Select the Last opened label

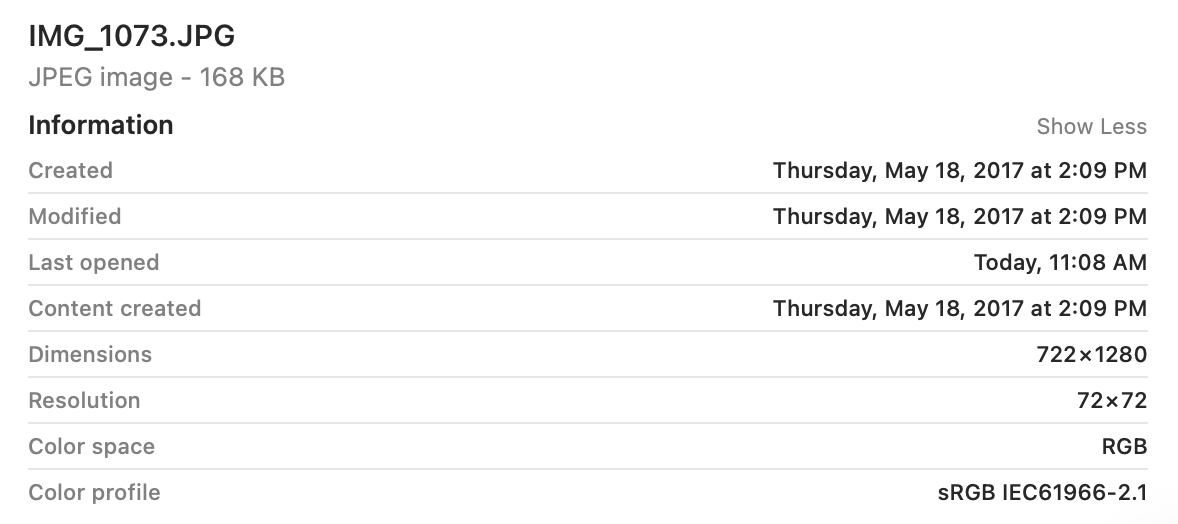[x=94, y=262]
